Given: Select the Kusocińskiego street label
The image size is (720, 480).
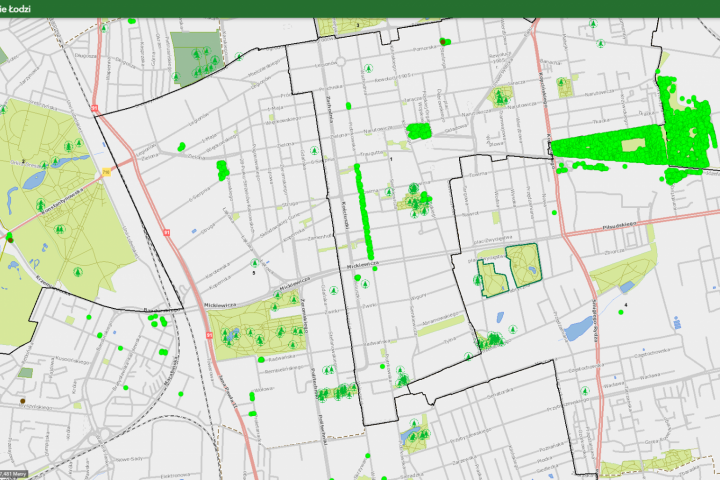Looking at the screenshot, I should (x=72, y=361).
